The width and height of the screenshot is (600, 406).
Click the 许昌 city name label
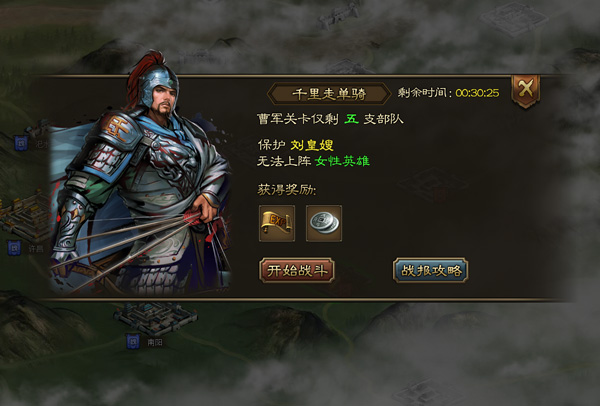tap(36, 249)
